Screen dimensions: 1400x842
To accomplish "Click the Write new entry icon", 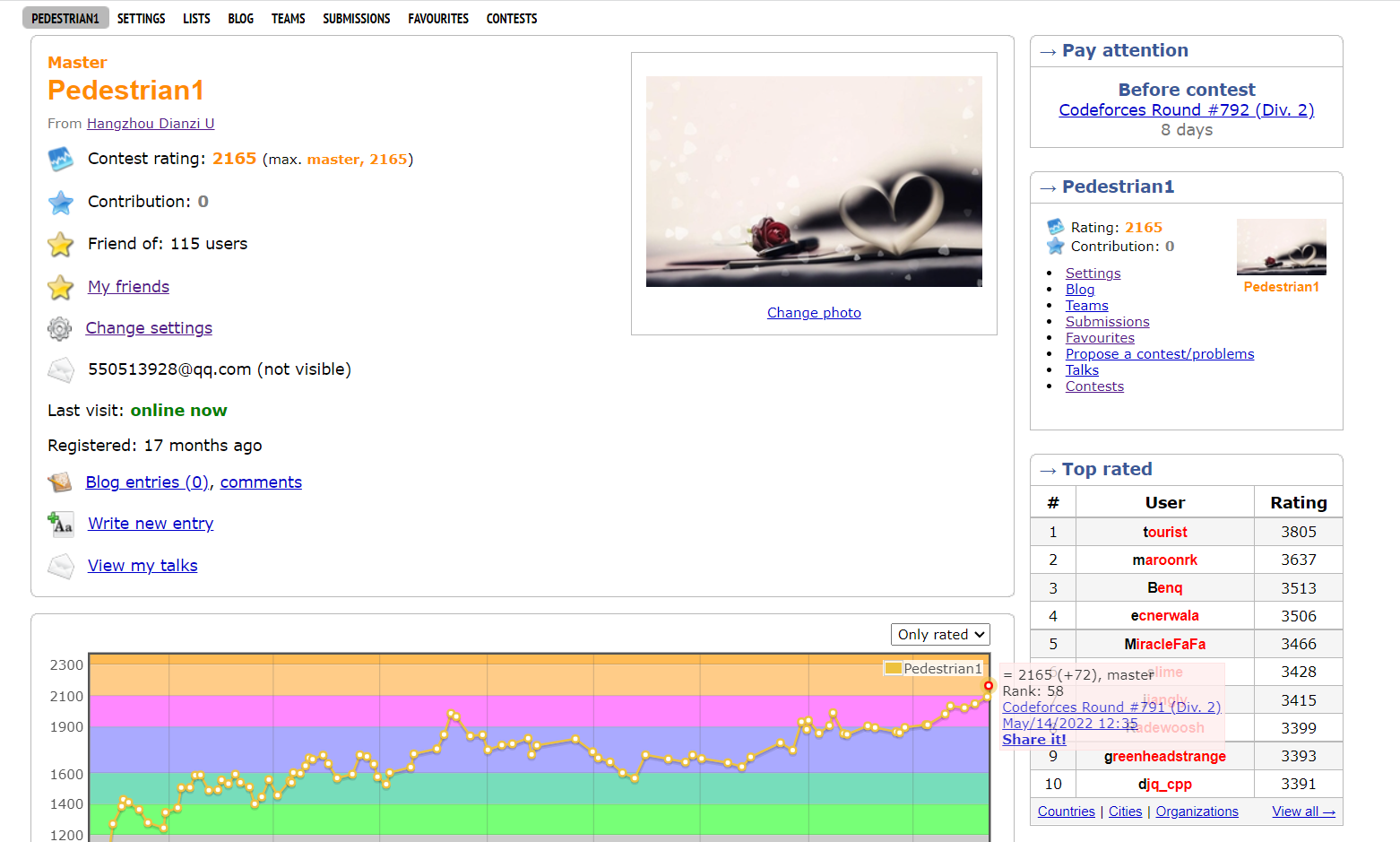I will [60, 524].
